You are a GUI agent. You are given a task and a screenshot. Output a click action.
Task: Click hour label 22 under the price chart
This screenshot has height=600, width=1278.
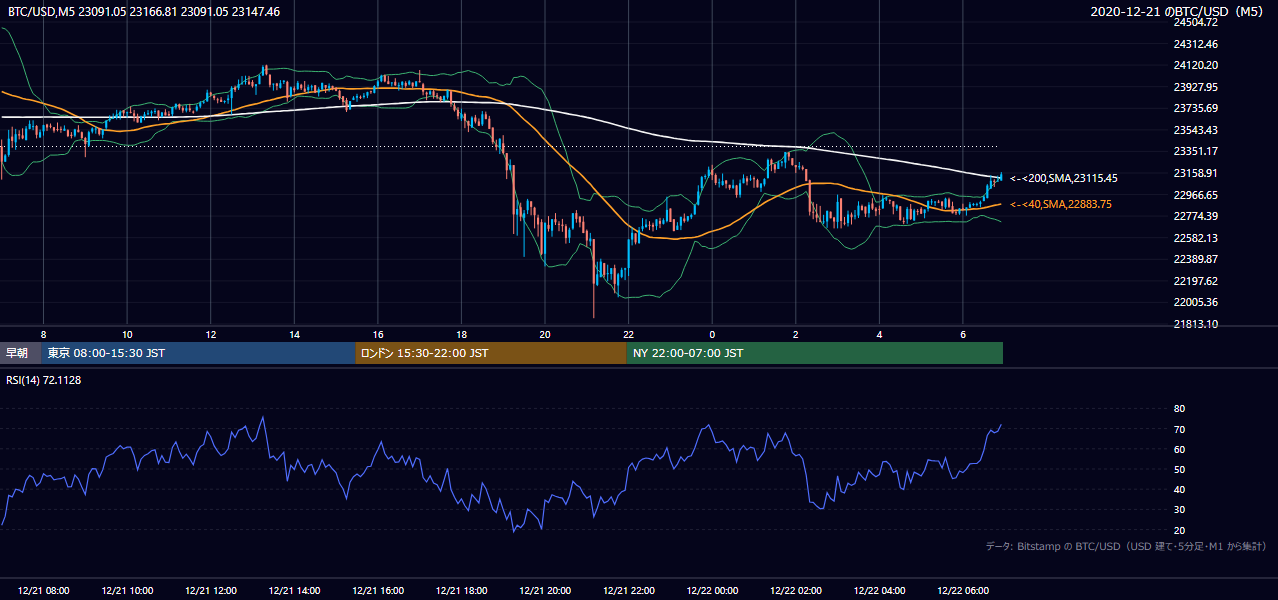click(x=629, y=334)
